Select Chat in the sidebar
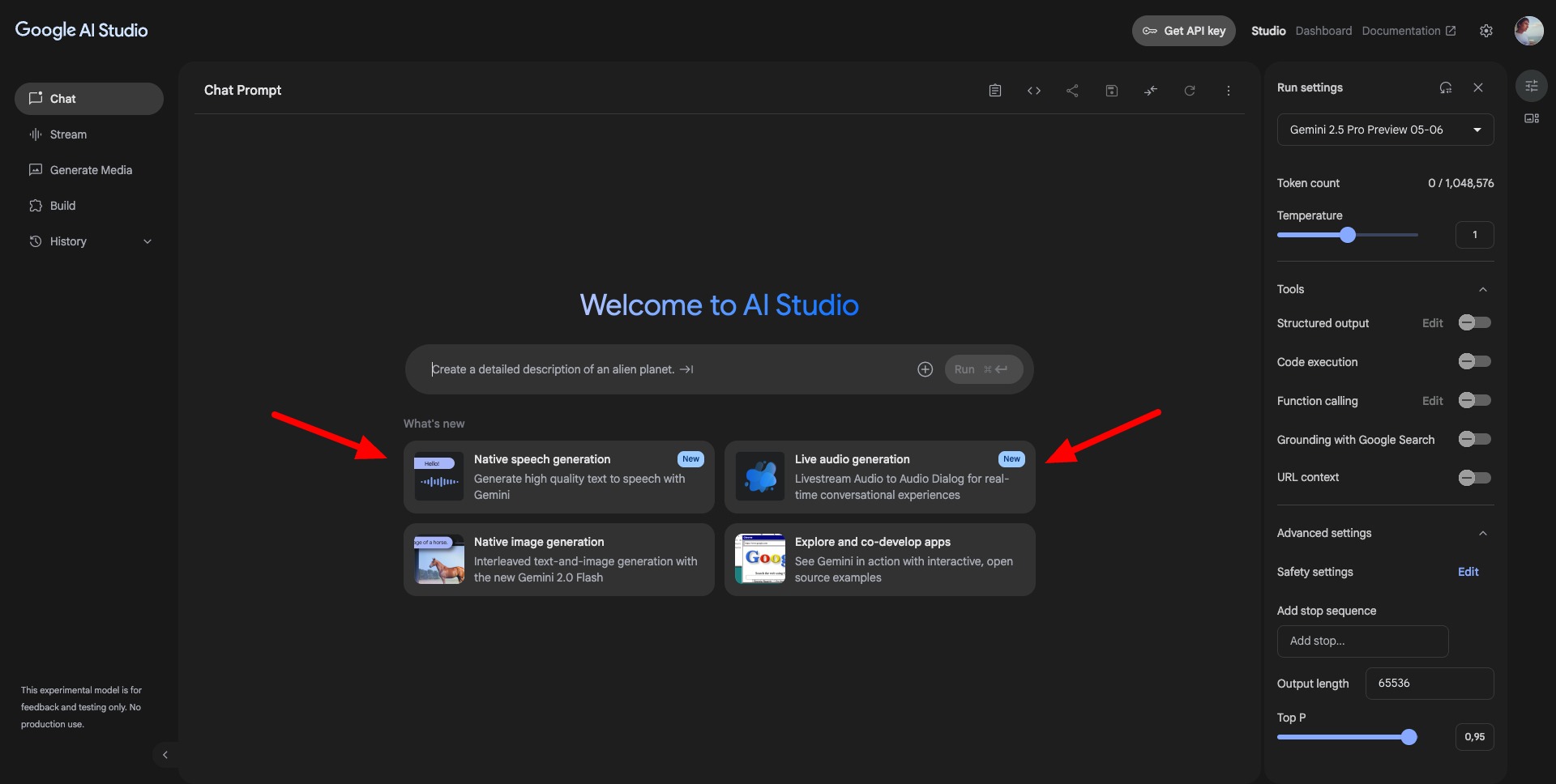Viewport: 1556px width, 784px height. tap(89, 99)
